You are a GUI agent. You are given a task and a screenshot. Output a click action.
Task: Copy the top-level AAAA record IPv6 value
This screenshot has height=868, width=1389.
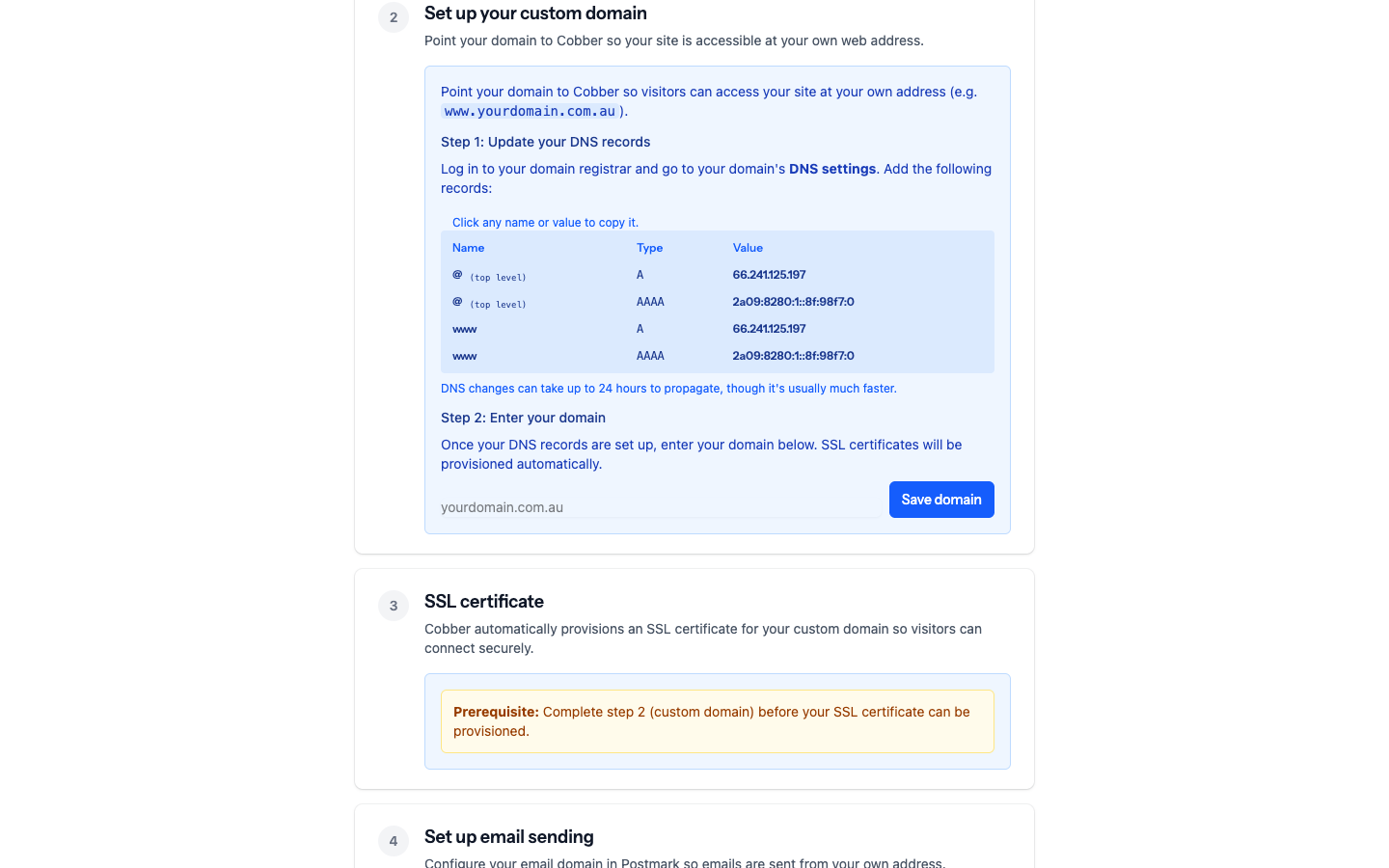[793, 302]
